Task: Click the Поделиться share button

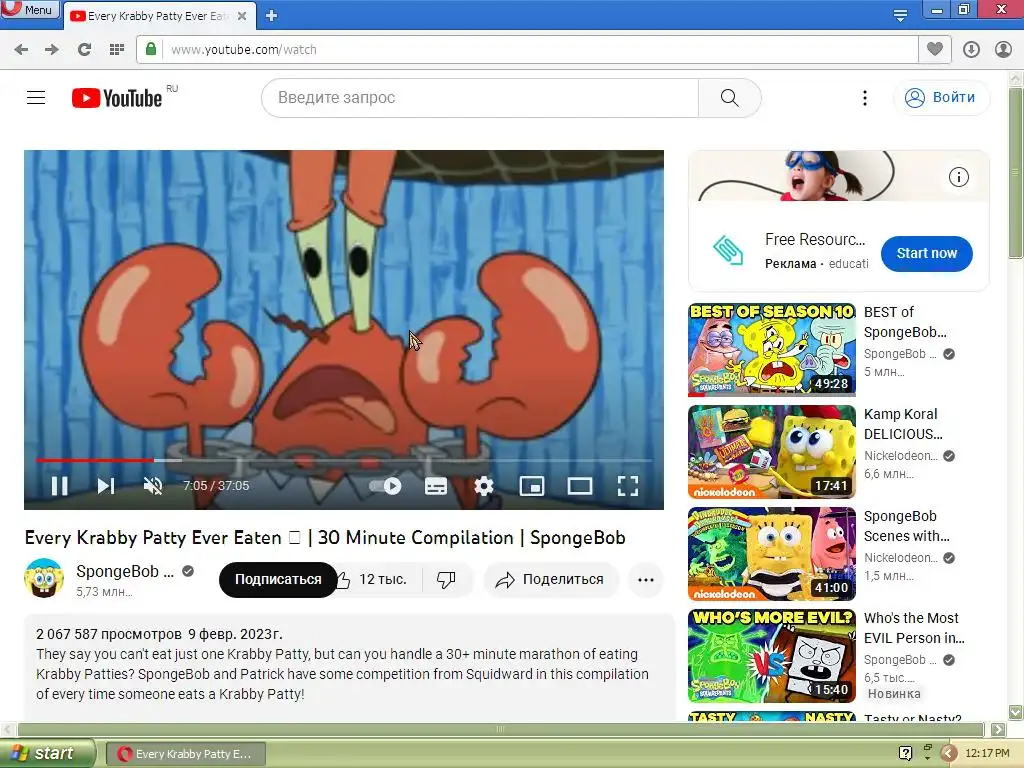Action: point(551,579)
